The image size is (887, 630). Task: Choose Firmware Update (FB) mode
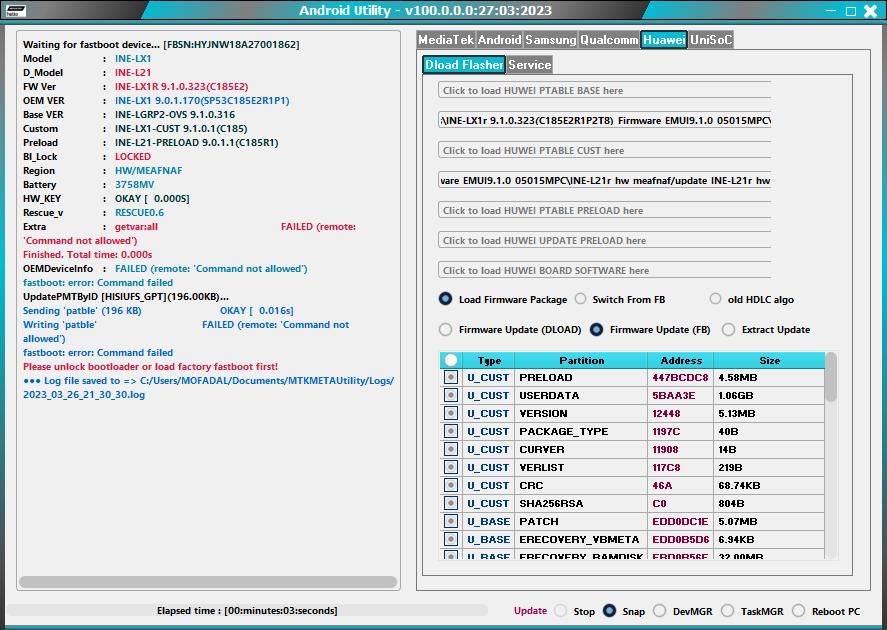(596, 329)
